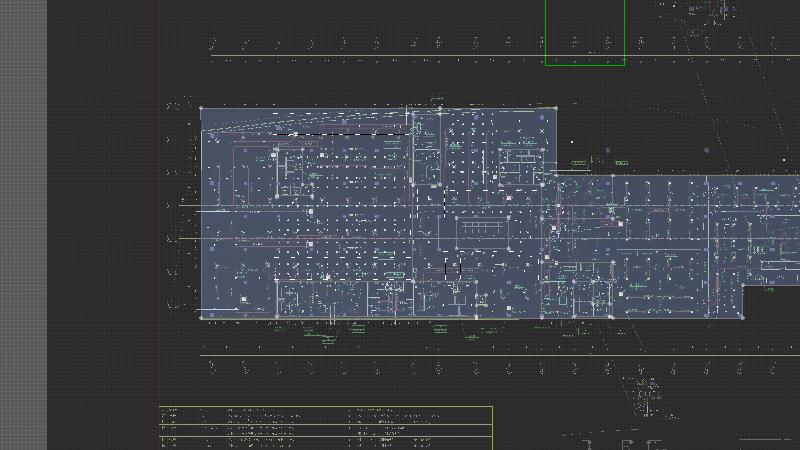Select the yellow-bordered legend table
800x450 pixels.
pyautogui.click(x=326, y=427)
